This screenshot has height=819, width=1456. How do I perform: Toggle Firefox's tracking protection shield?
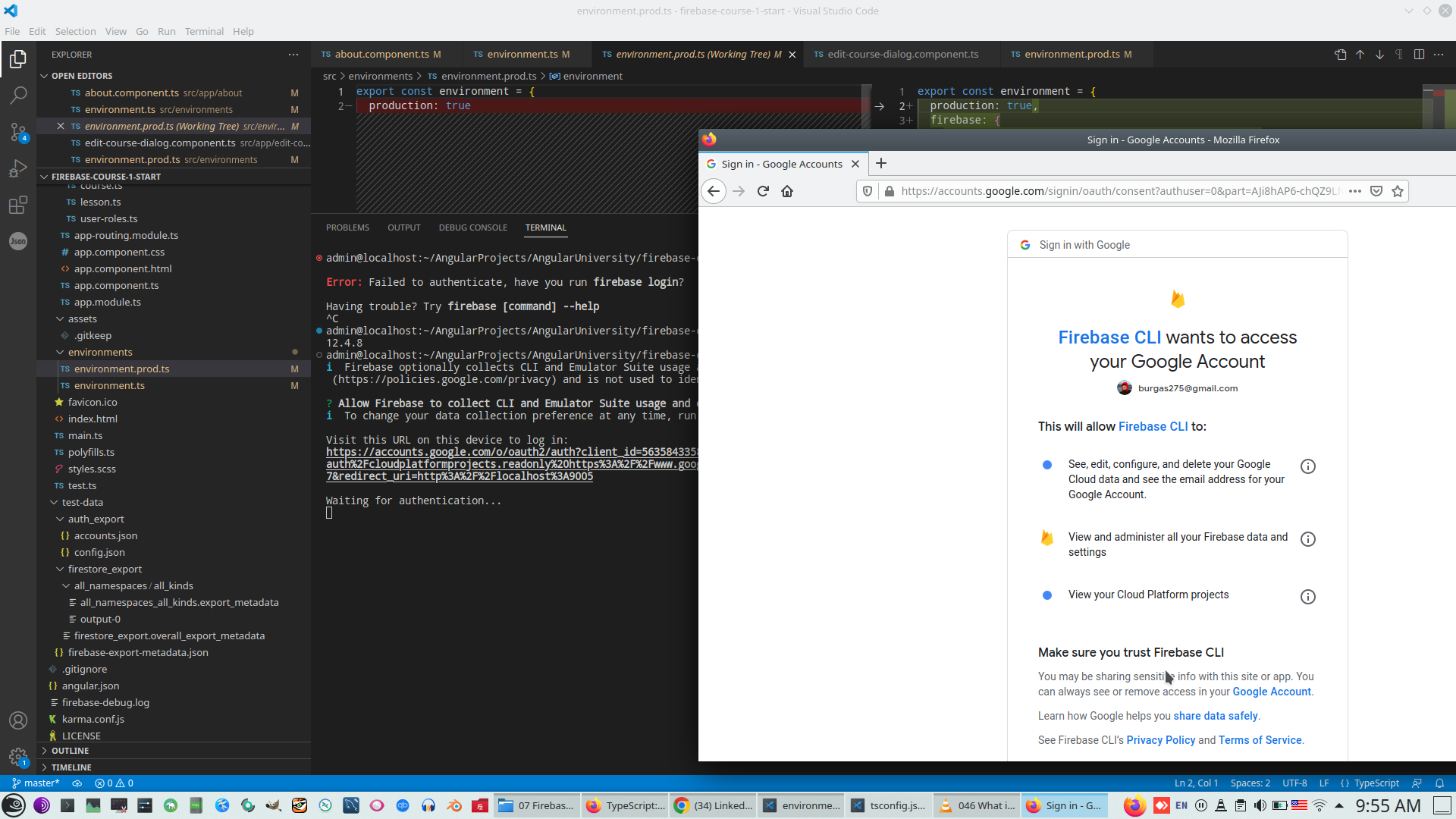pos(867,191)
